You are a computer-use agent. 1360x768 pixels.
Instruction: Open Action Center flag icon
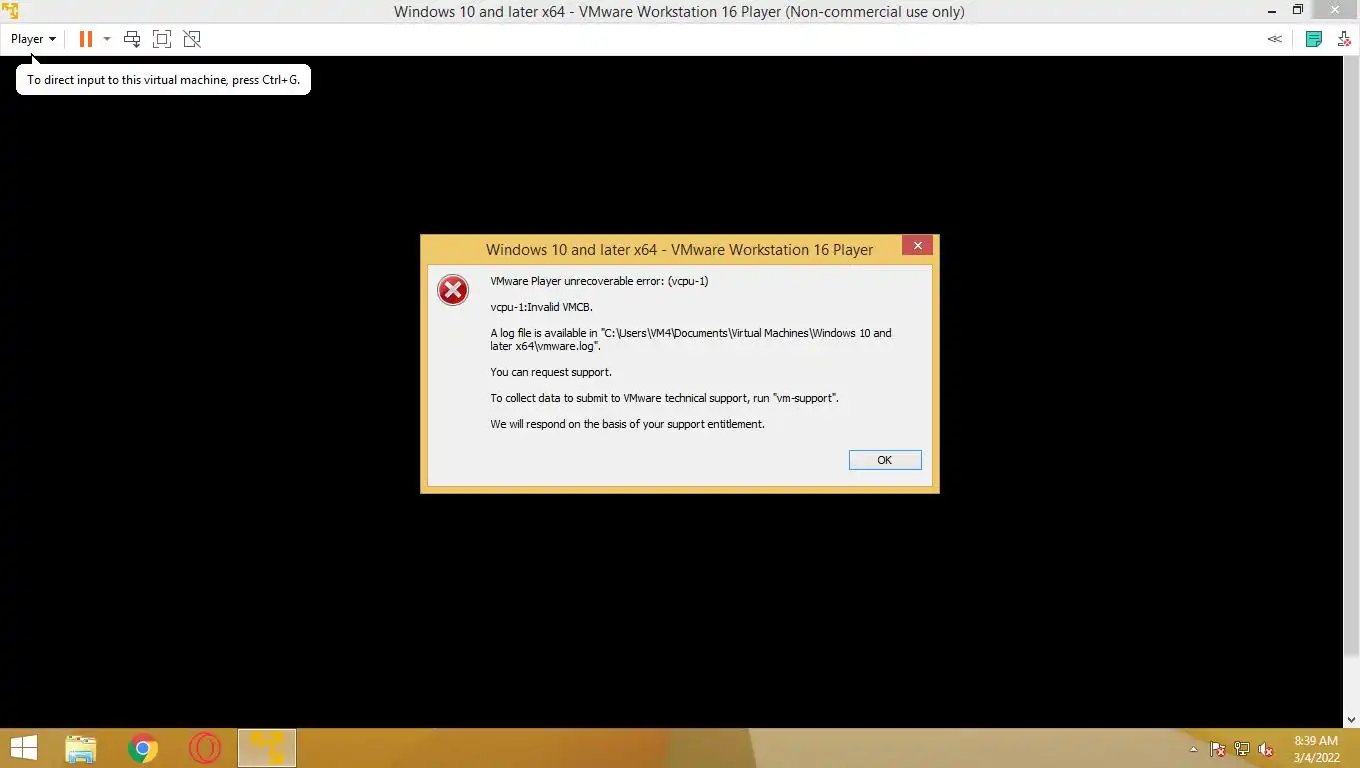(x=1218, y=749)
